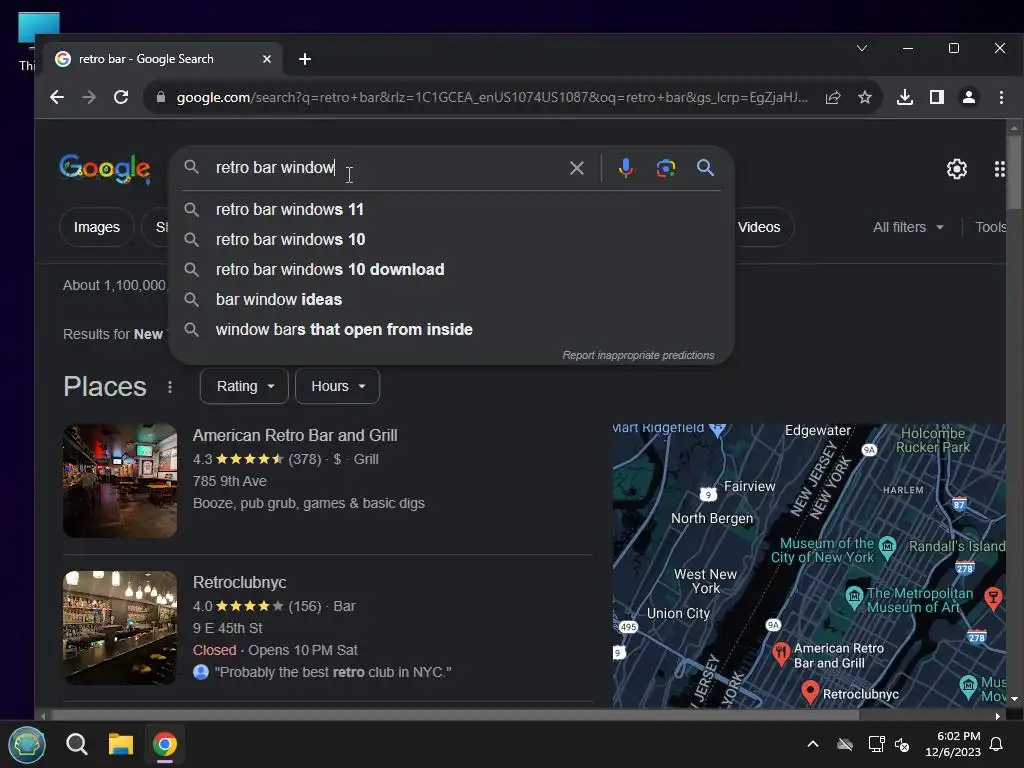Open taskbar Search
1024x768 pixels.
pos(76,744)
